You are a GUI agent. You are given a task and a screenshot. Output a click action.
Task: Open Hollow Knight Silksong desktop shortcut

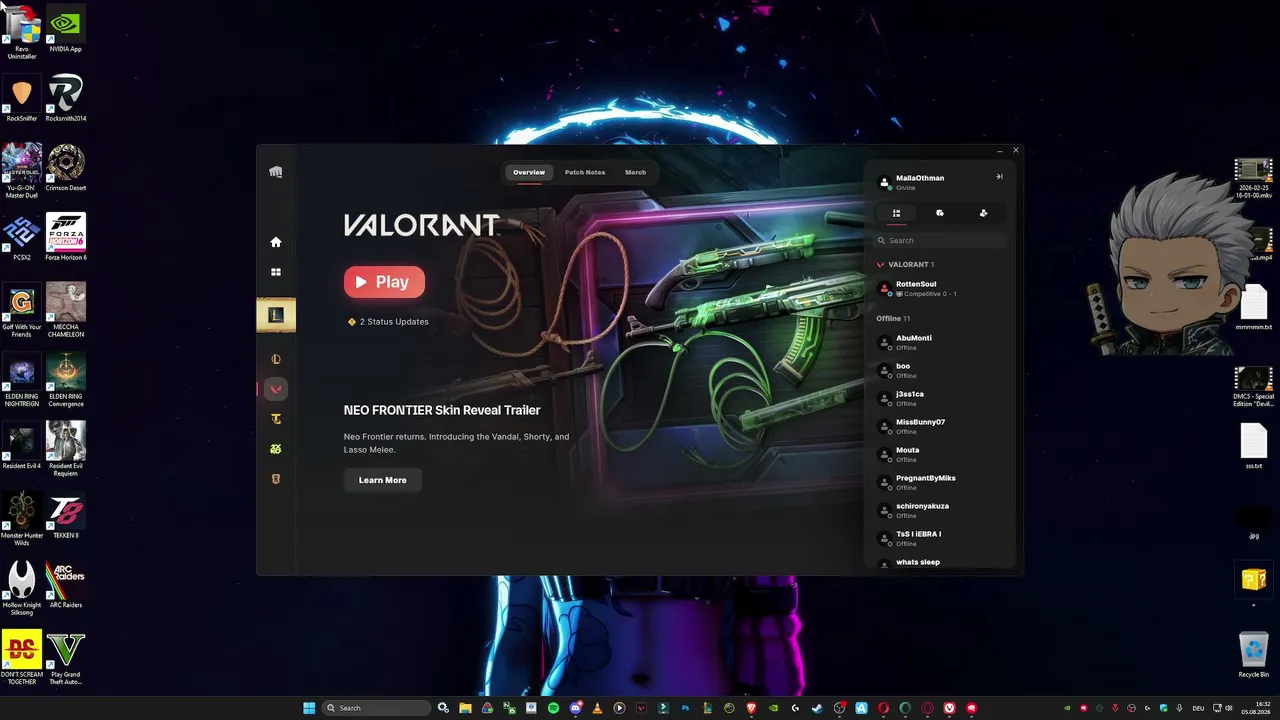coord(22,588)
